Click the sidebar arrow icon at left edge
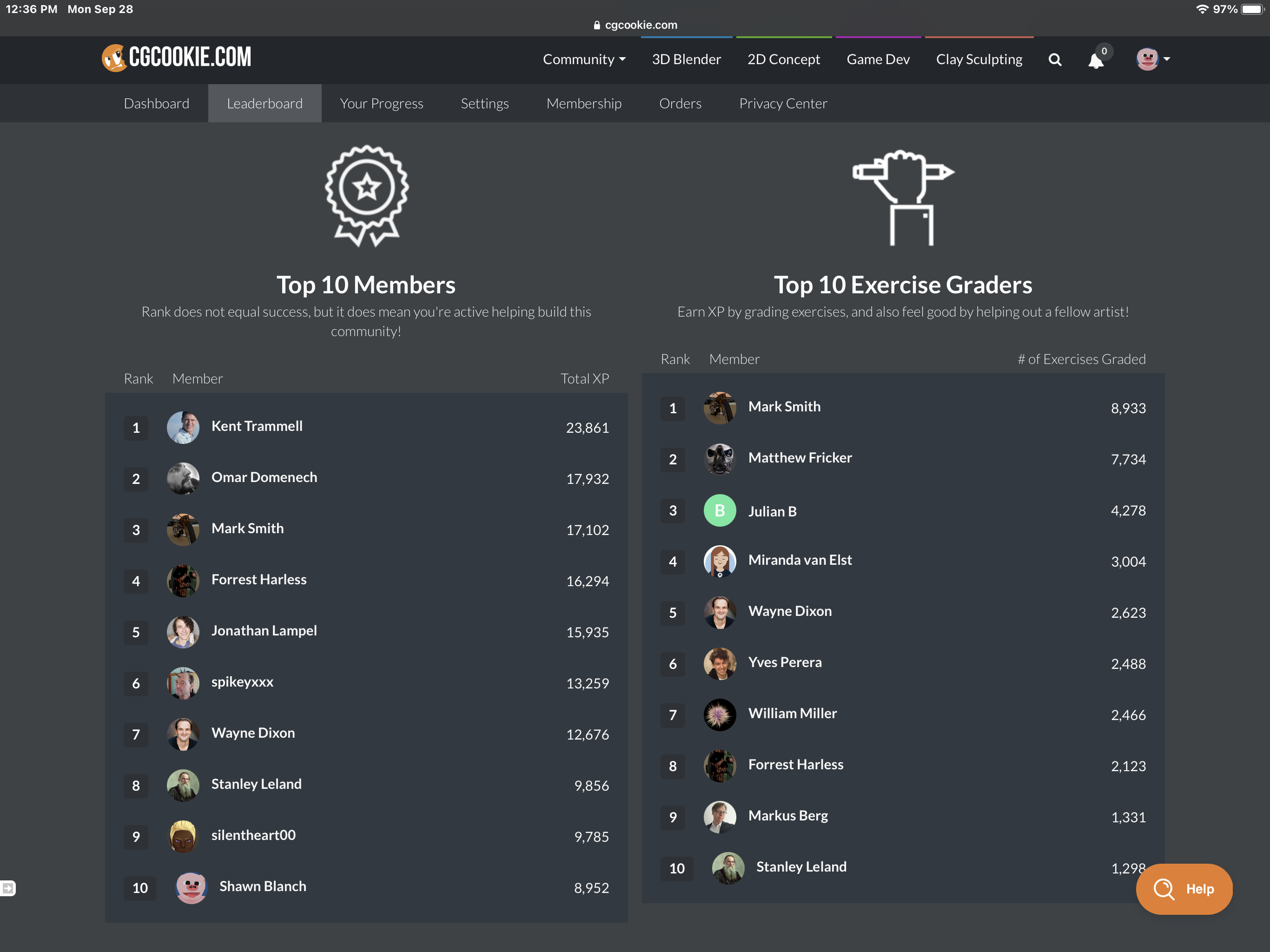This screenshot has height=952, width=1270. tap(7, 888)
